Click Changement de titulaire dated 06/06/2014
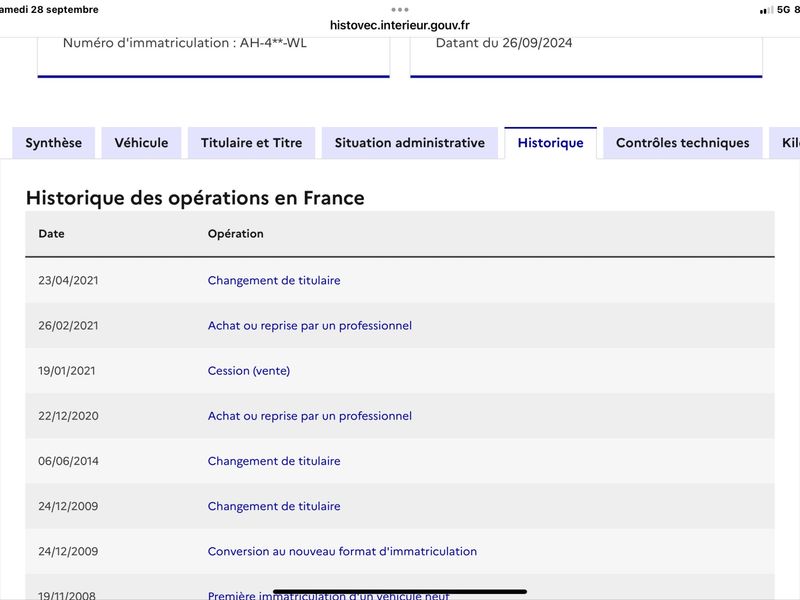The height and width of the screenshot is (600, 800). click(274, 461)
